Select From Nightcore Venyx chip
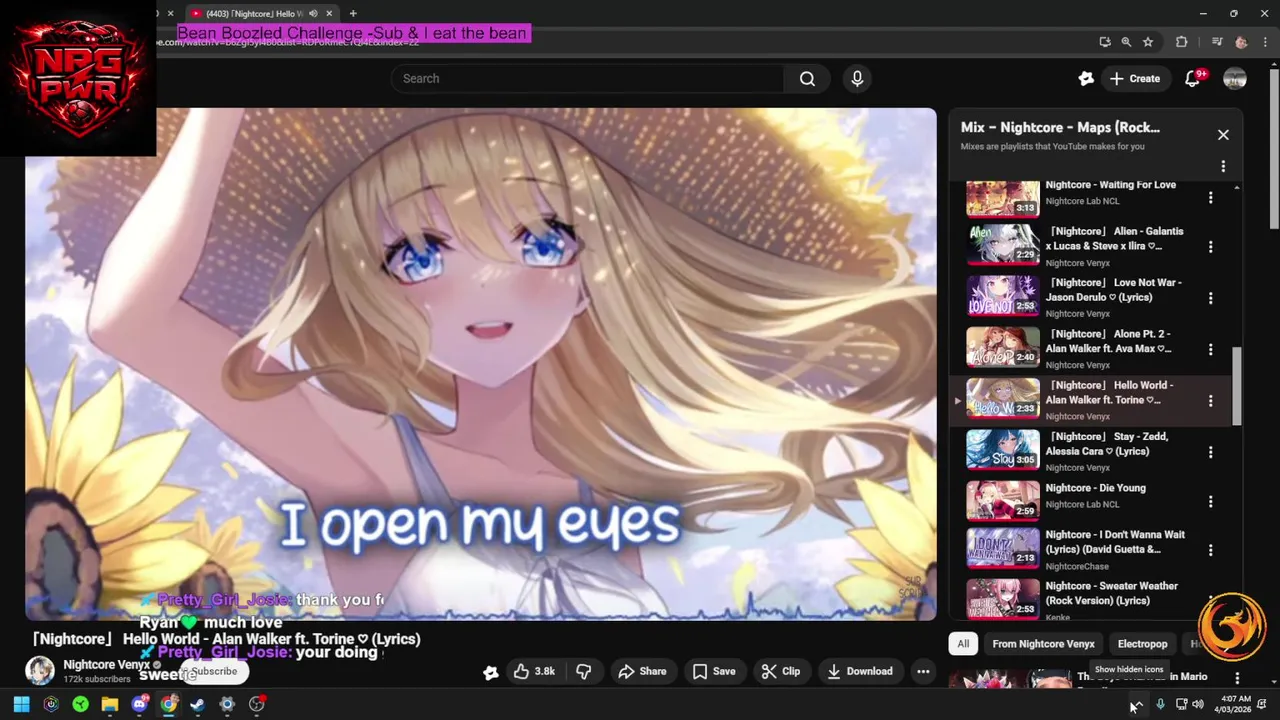 click(1043, 644)
